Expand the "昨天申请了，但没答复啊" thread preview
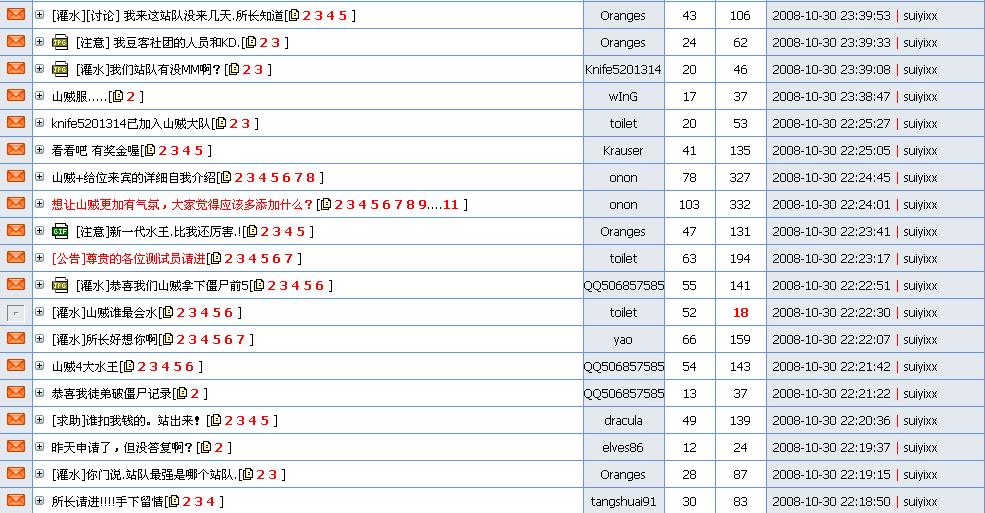985x513 pixels. 40,447
